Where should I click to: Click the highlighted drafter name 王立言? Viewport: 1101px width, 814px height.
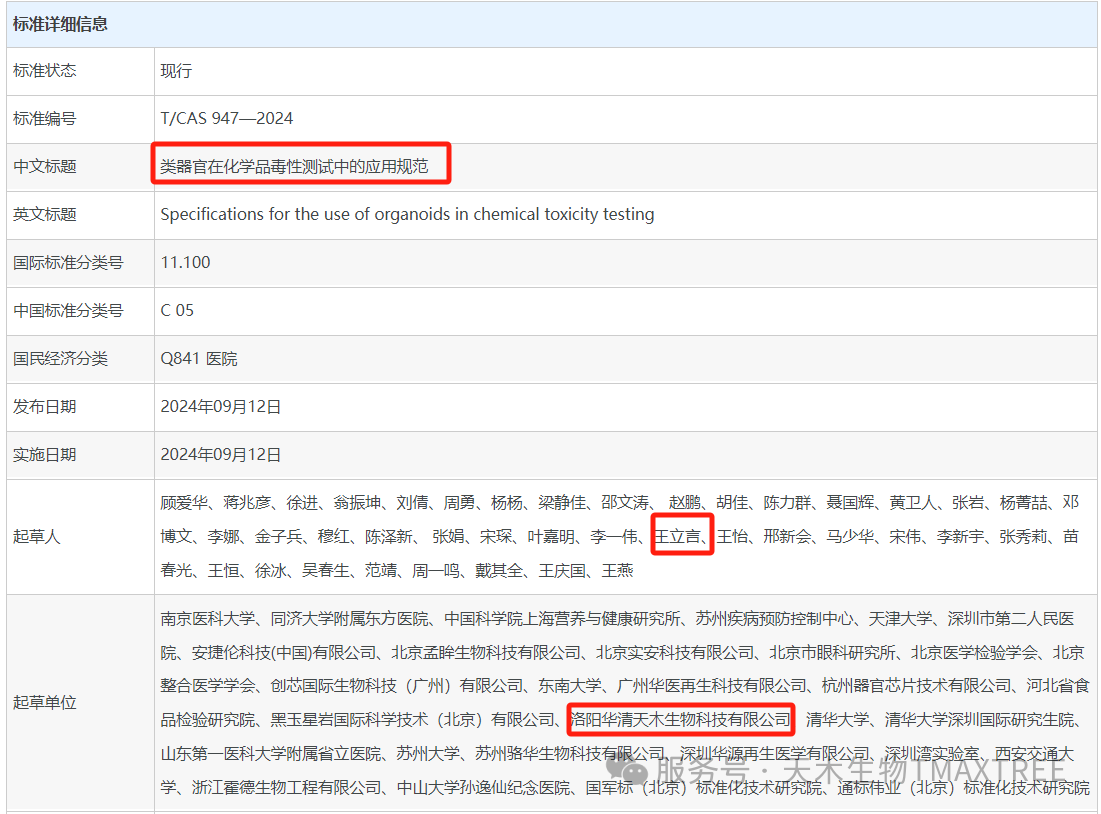tap(680, 537)
